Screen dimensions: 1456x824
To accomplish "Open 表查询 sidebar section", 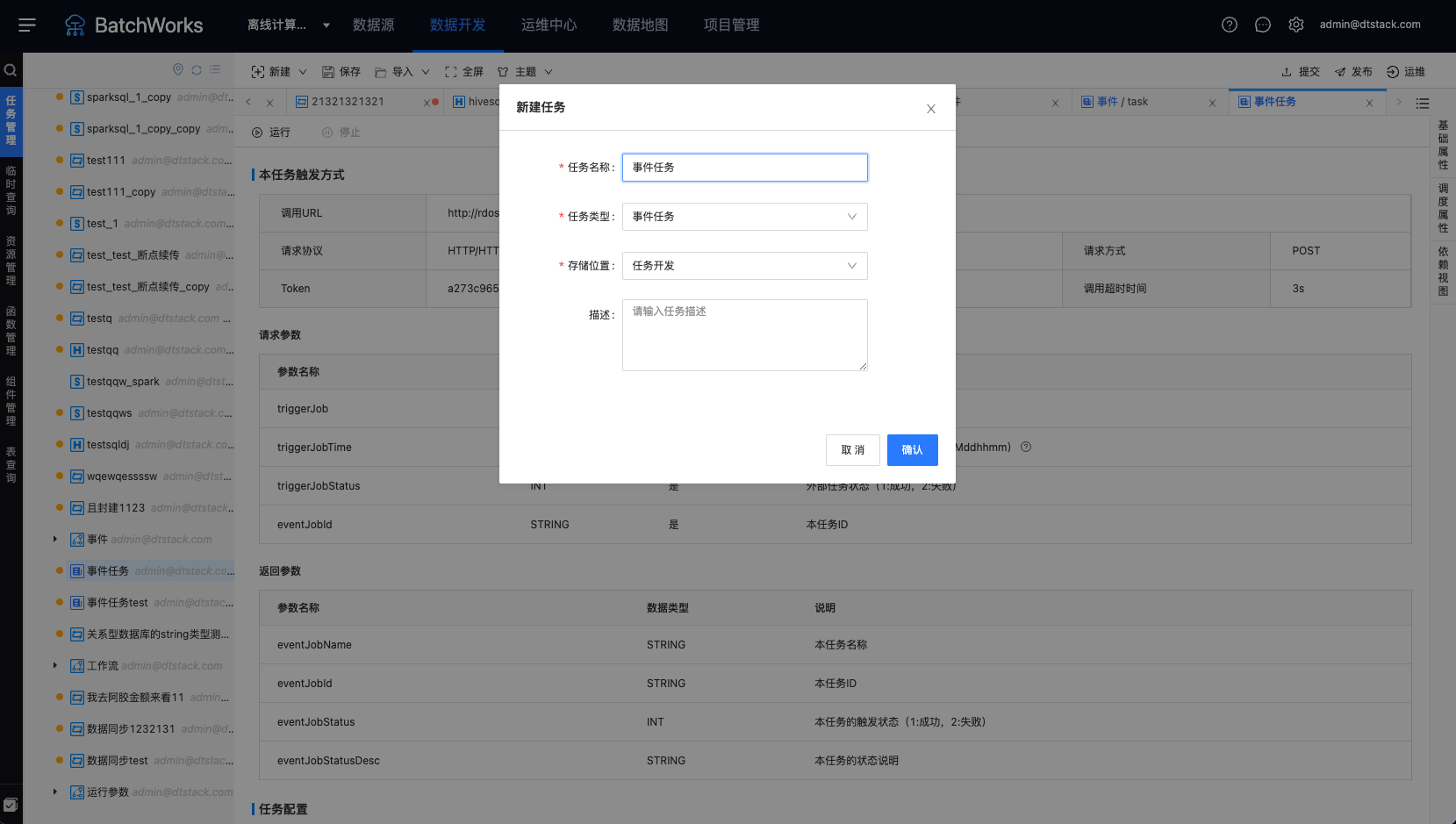I will (x=11, y=464).
